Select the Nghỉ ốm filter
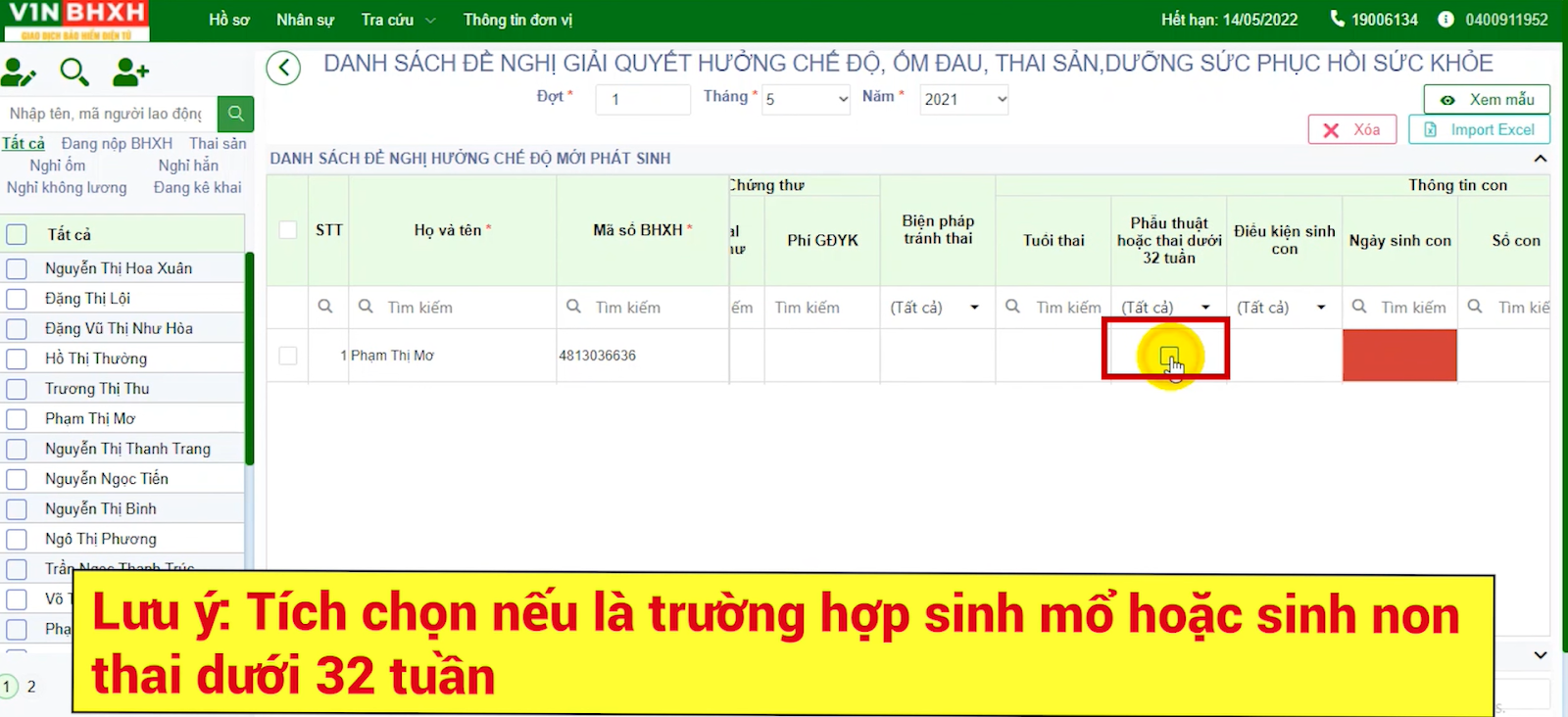Viewport: 1568px width, 717px height. [x=57, y=166]
